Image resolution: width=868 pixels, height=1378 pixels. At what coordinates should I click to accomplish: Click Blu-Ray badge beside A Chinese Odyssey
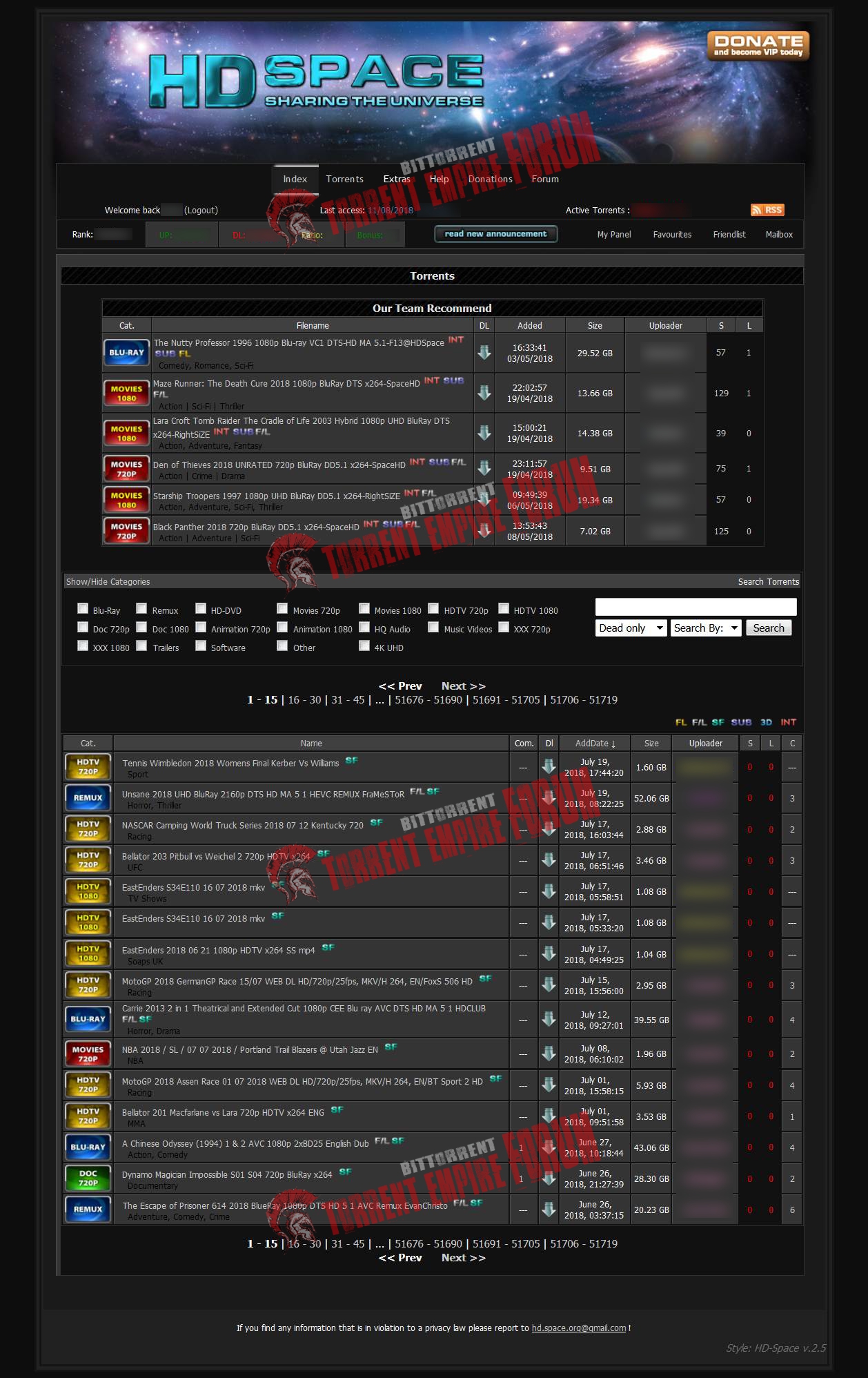[x=88, y=1147]
